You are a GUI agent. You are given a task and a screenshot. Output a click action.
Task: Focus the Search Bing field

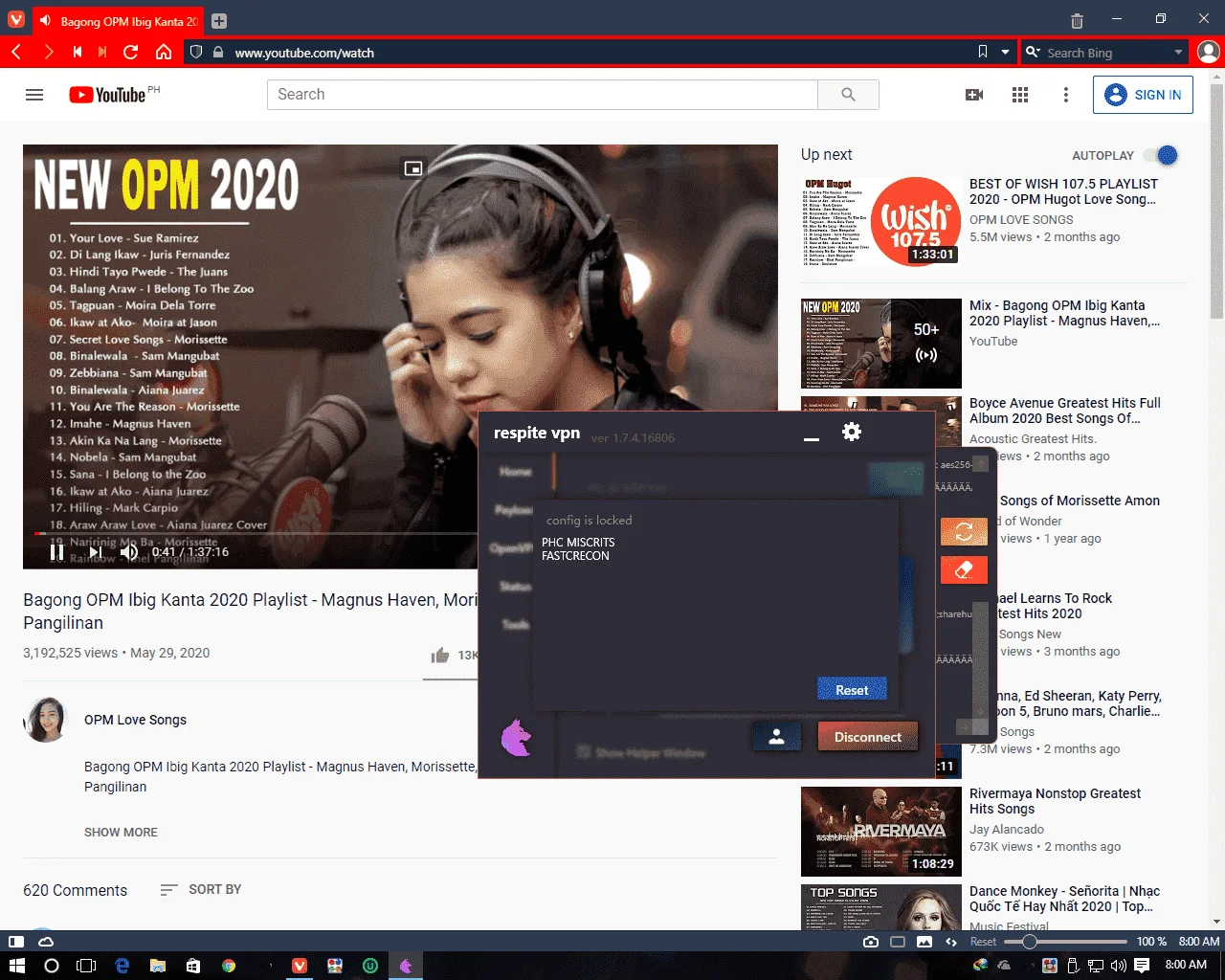[1106, 53]
